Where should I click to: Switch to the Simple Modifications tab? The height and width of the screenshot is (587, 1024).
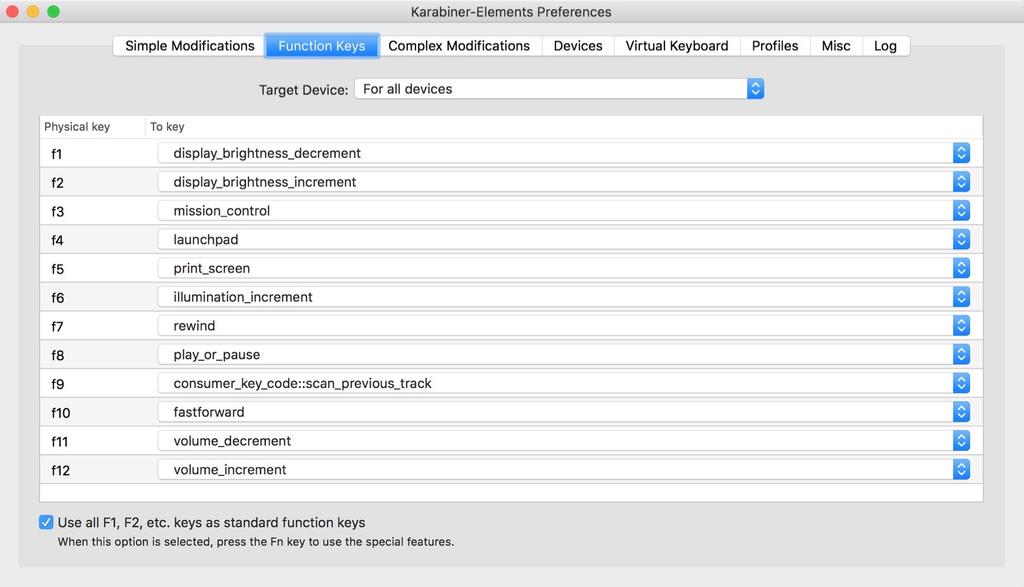tap(189, 46)
